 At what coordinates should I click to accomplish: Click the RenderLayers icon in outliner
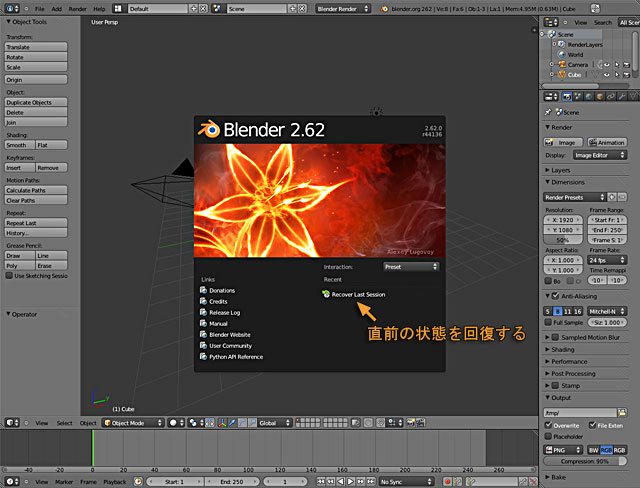click(562, 44)
